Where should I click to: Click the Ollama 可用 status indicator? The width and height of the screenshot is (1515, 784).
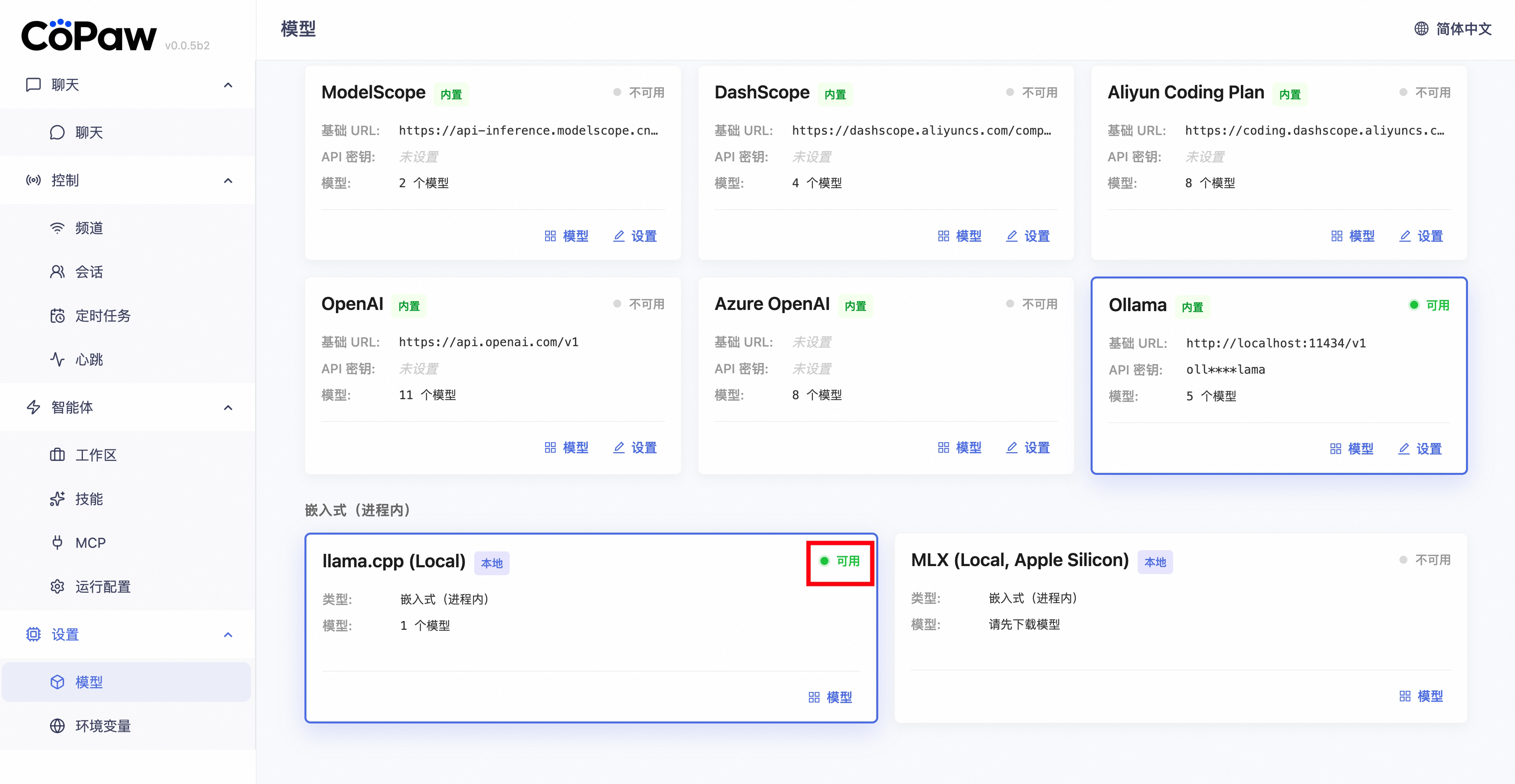[x=1429, y=305]
